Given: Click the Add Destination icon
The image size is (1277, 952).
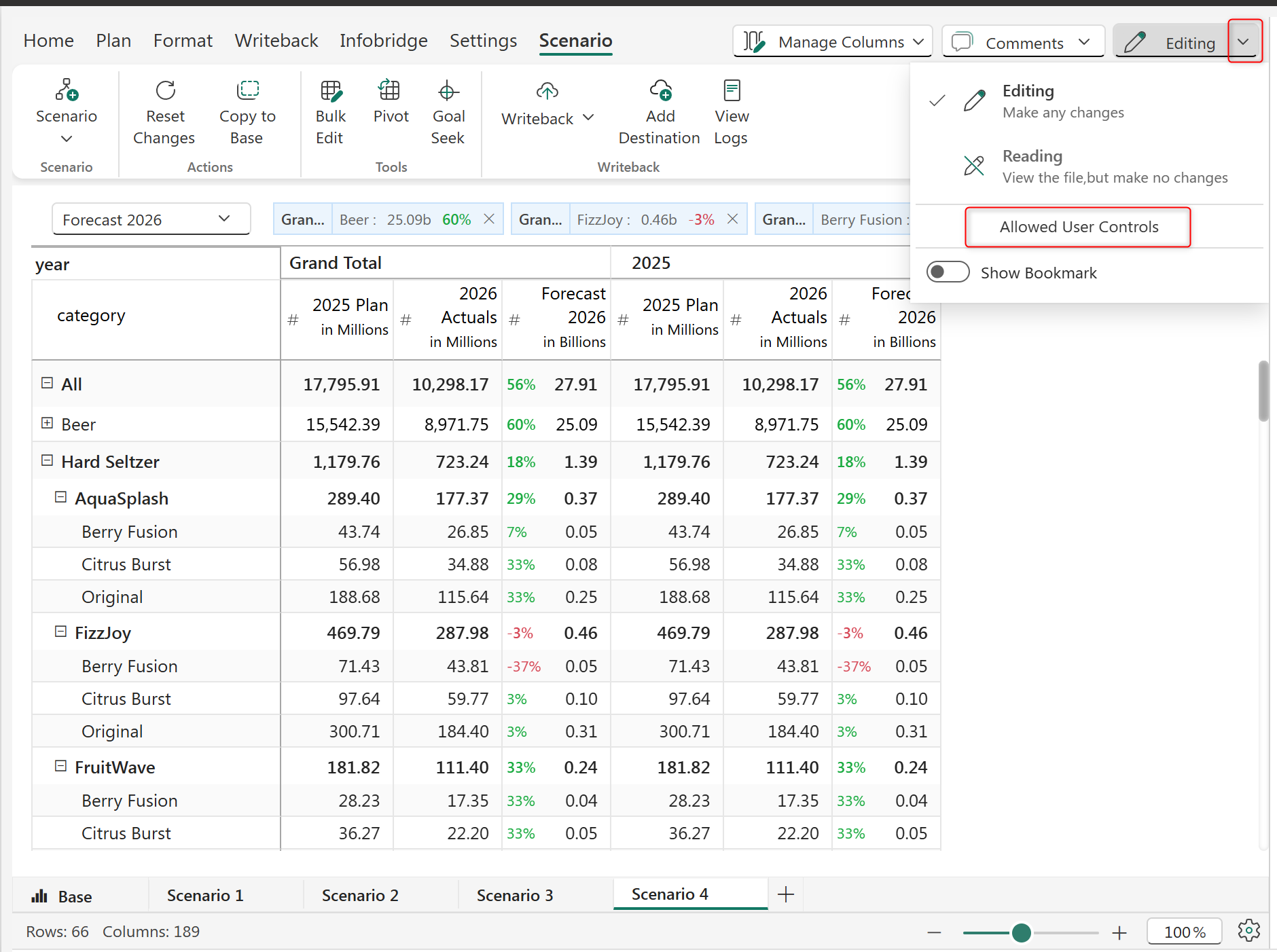Looking at the screenshot, I should click(660, 90).
